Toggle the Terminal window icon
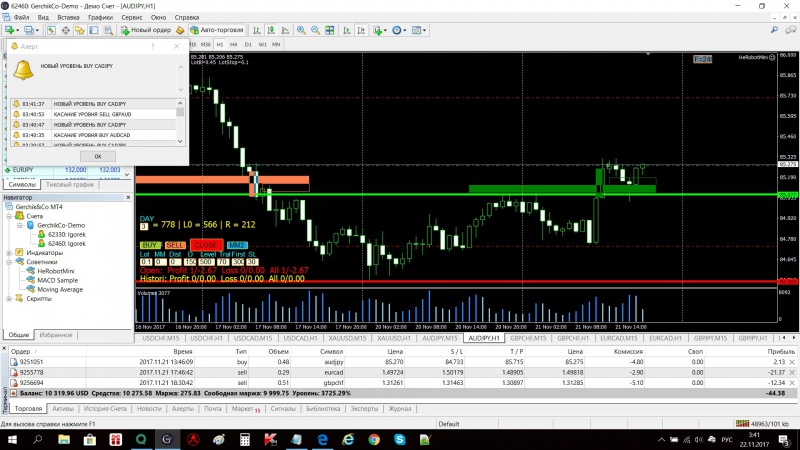Screen dimensions: 800x450 pyautogui.click(x=94, y=30)
